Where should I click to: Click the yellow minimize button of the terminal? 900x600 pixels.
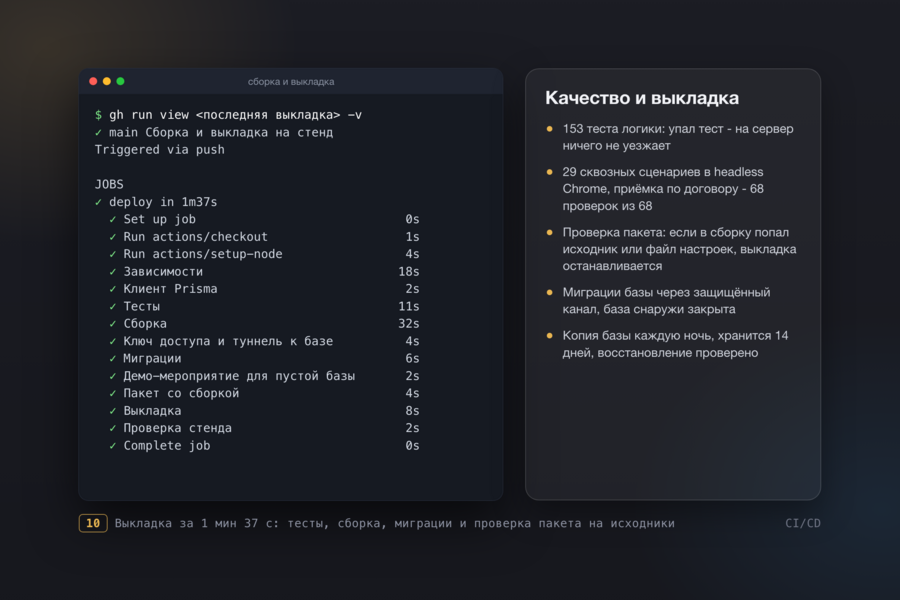(x=107, y=81)
